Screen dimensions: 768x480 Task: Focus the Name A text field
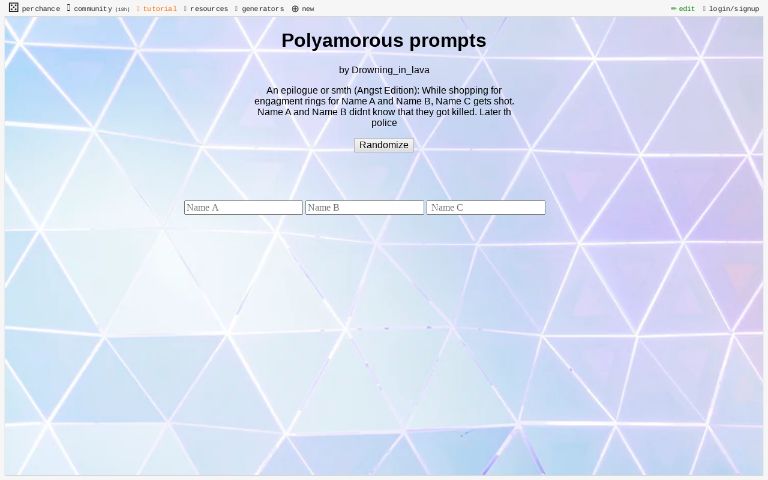pyautogui.click(x=243, y=207)
